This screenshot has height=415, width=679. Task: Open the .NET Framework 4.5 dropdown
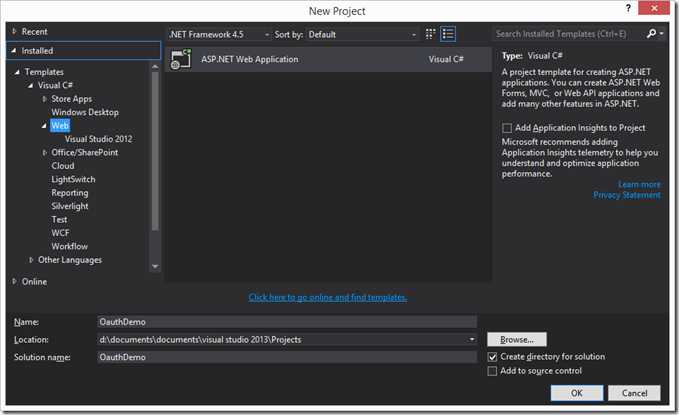219,34
